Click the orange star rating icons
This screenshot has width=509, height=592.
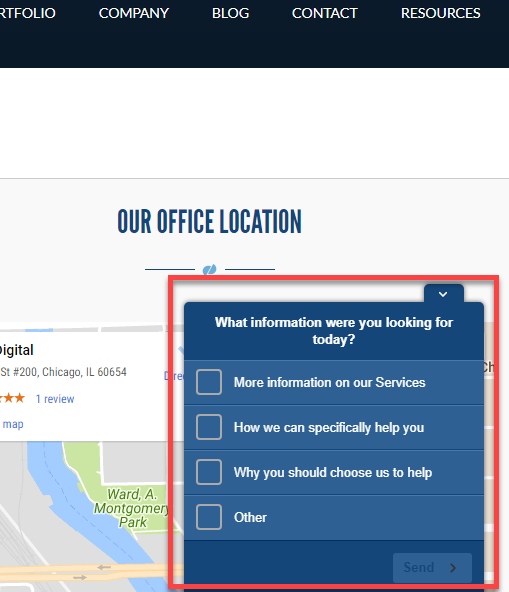pyautogui.click(x=12, y=398)
